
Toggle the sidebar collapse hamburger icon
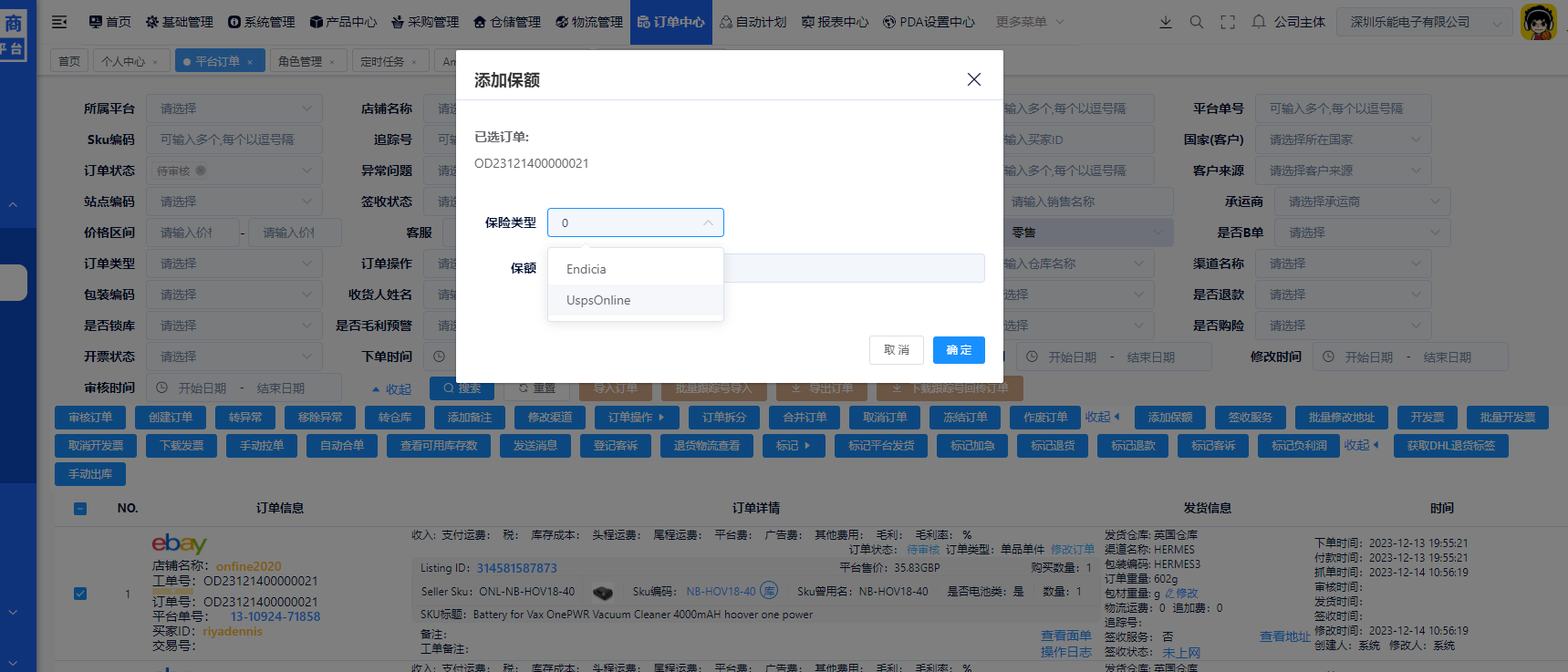[59, 22]
